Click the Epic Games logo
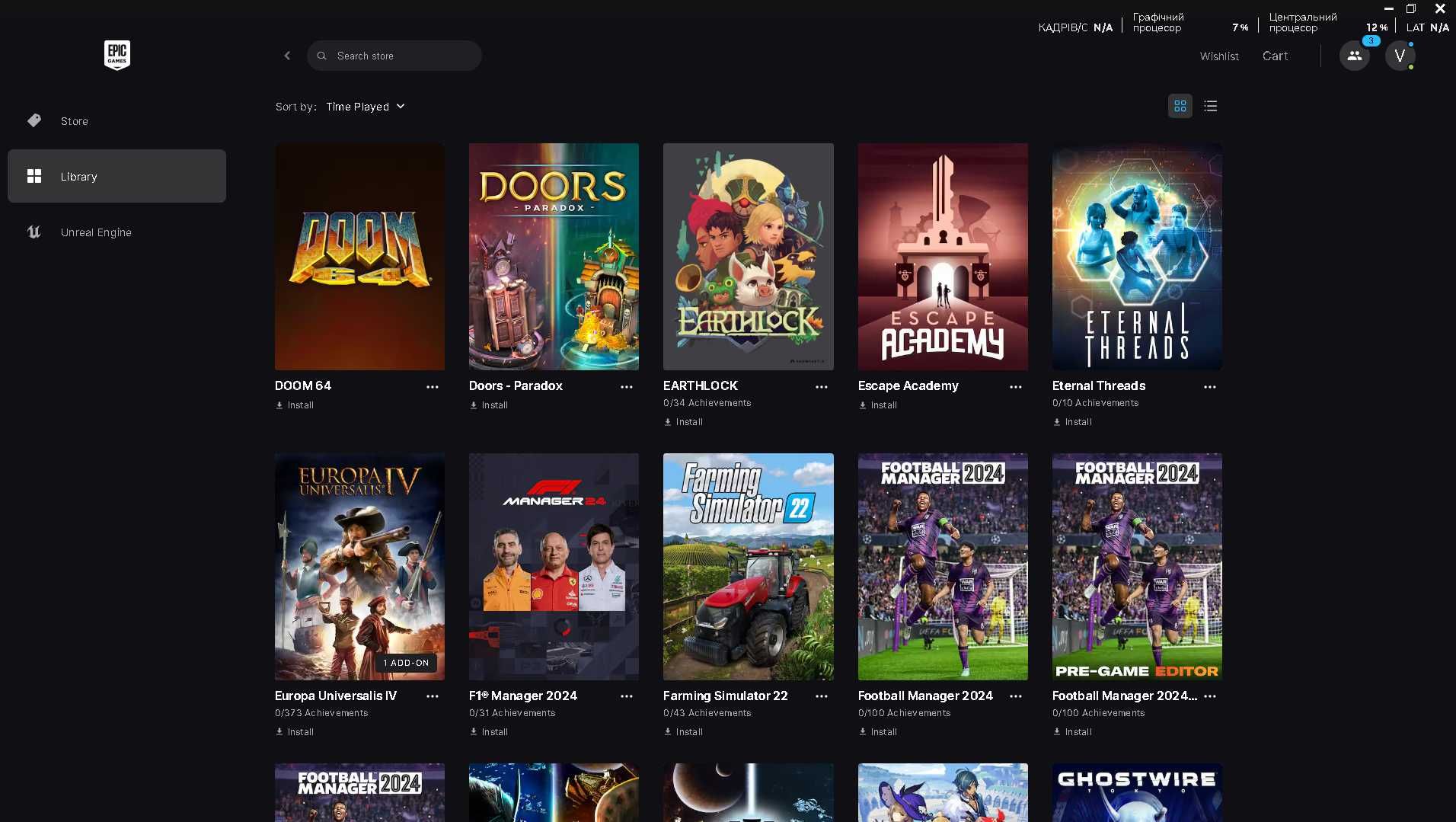1456x822 pixels. [117, 55]
